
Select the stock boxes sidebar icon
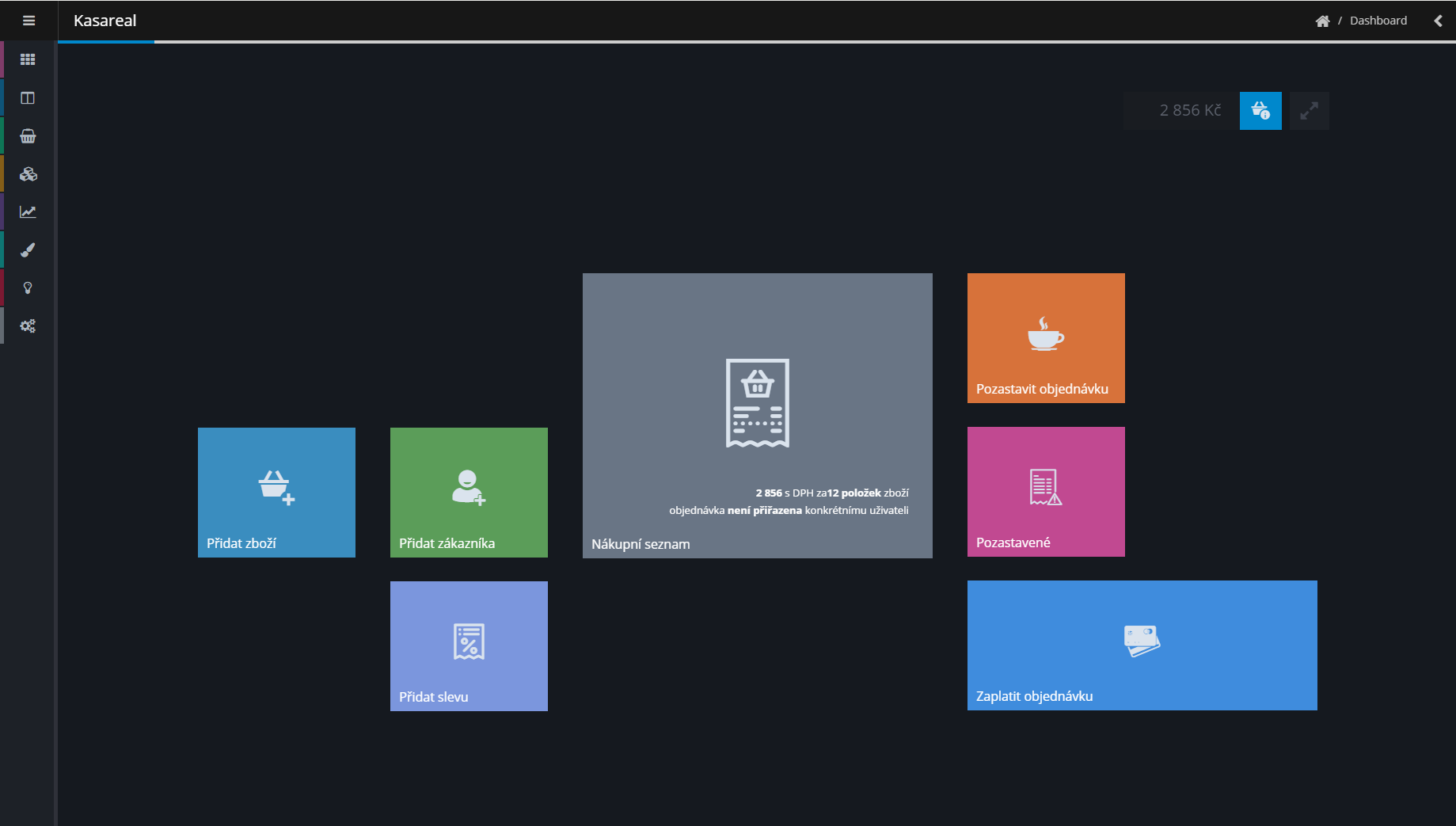coord(28,174)
